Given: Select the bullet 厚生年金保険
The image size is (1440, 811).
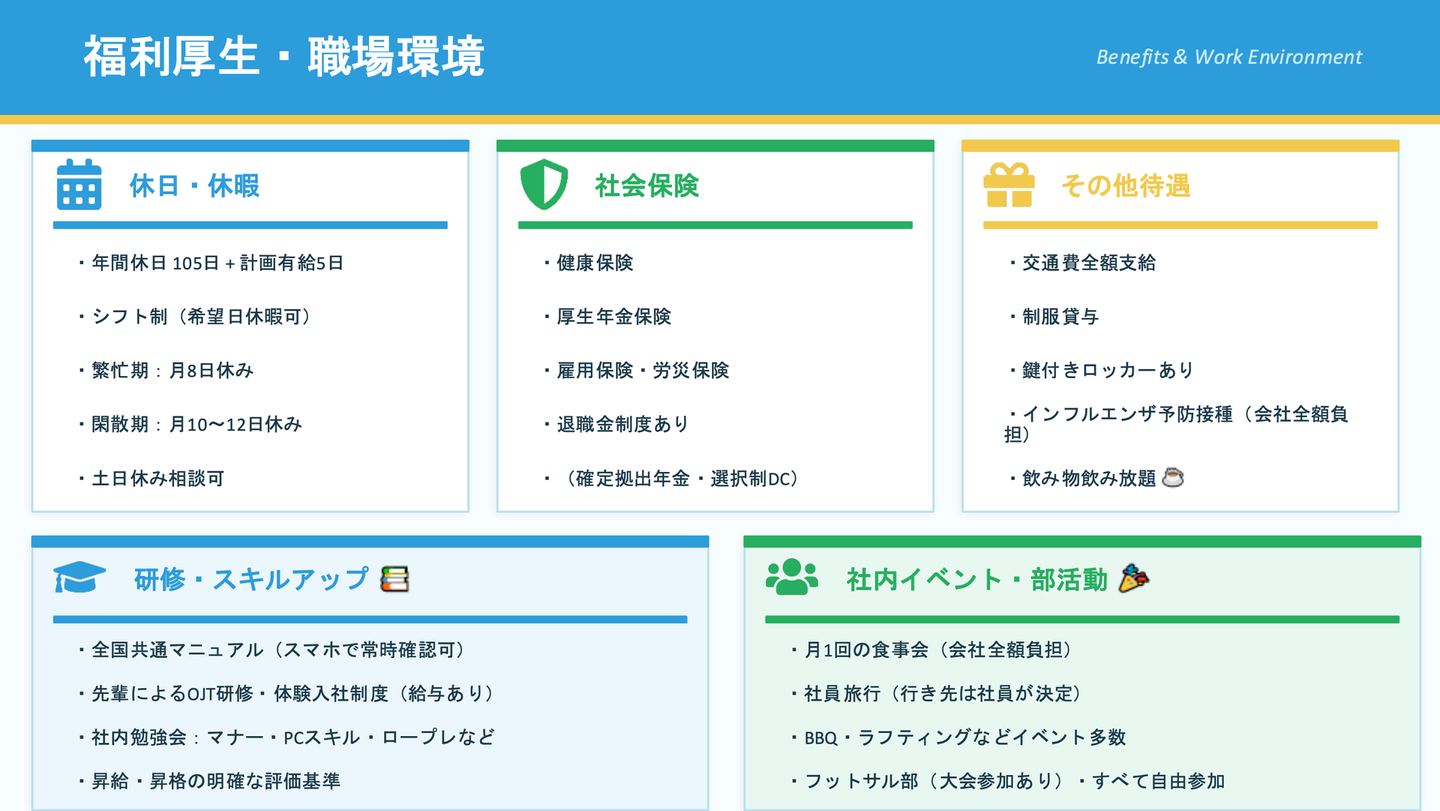Looking at the screenshot, I should pyautogui.click(x=607, y=317).
